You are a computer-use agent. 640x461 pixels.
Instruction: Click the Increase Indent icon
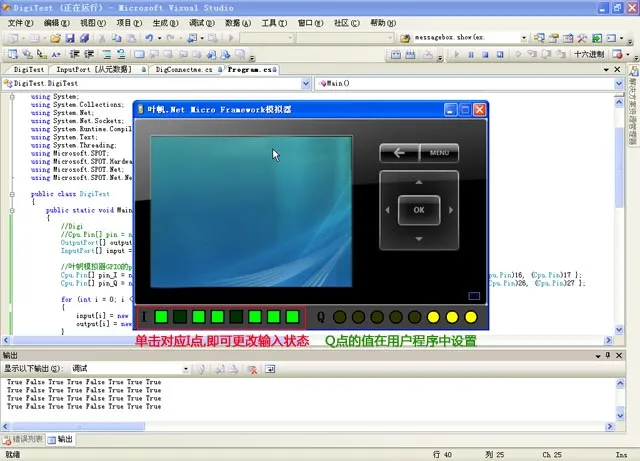(x=89, y=54)
